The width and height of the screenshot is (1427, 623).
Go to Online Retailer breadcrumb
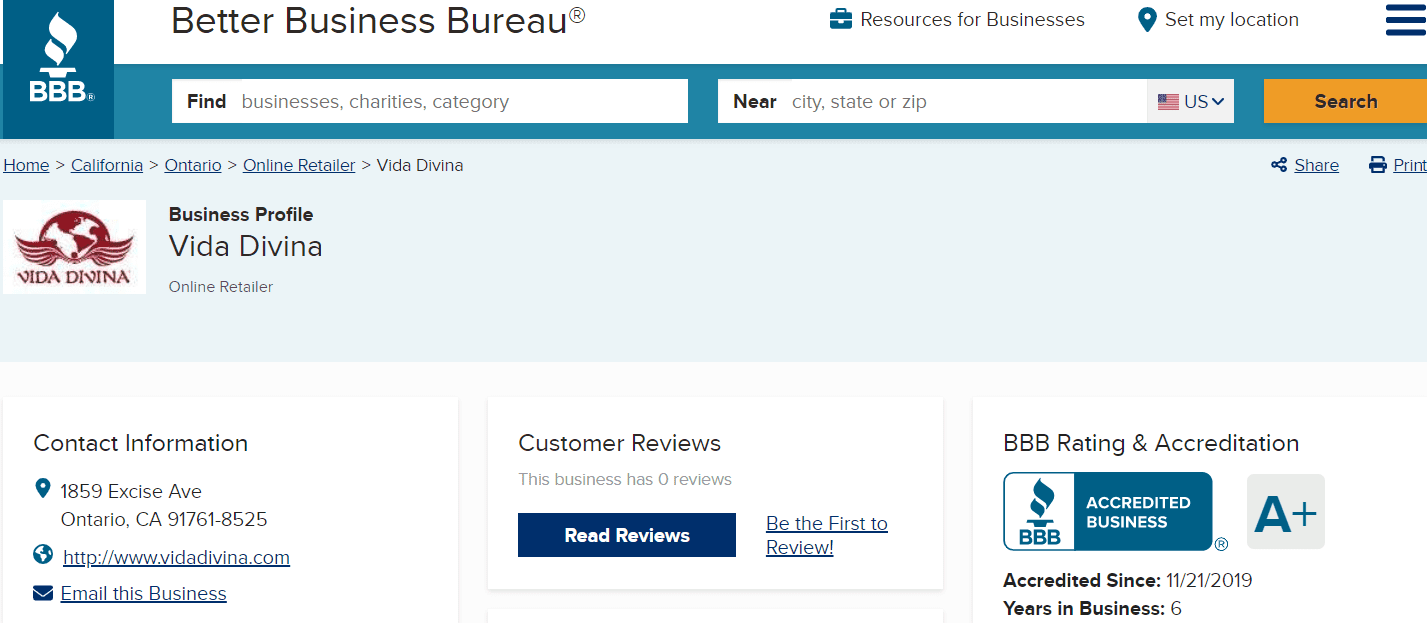pos(299,165)
